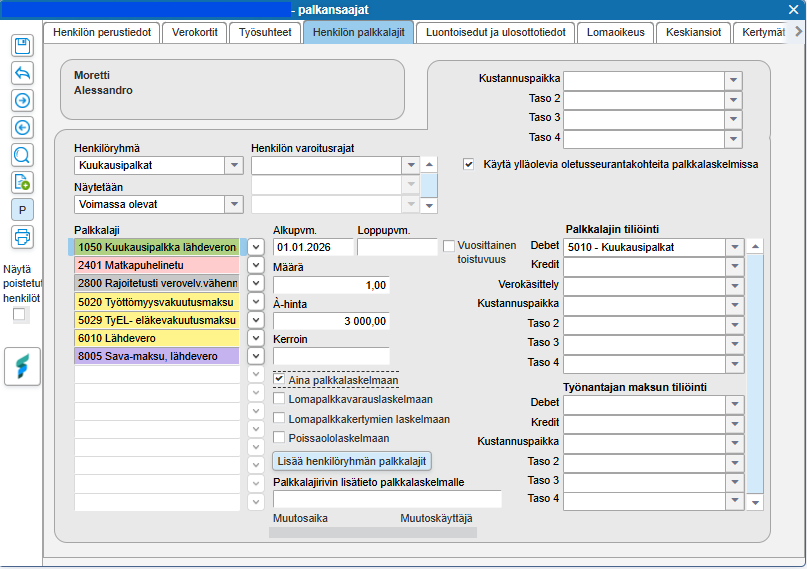Open Työnantajan maksun Debet dropdown
This screenshot has height=569, width=807.
pyautogui.click(x=734, y=404)
